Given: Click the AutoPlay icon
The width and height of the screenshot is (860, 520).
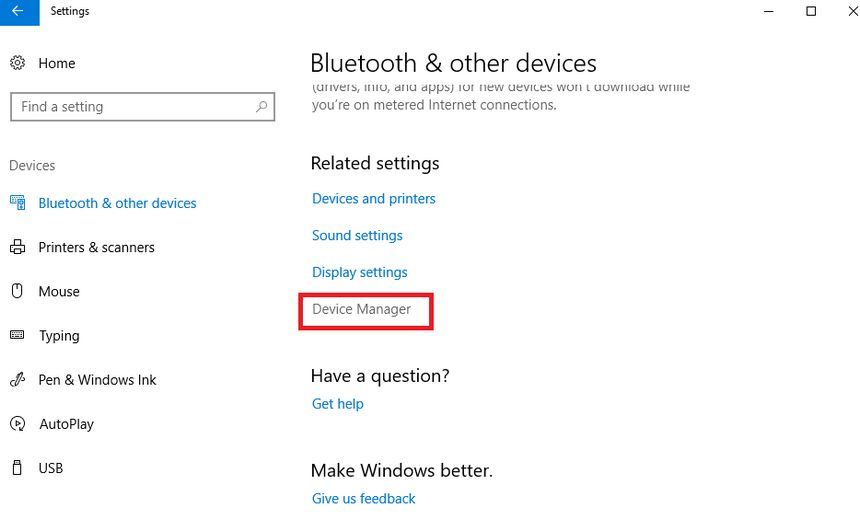Looking at the screenshot, I should (x=17, y=424).
